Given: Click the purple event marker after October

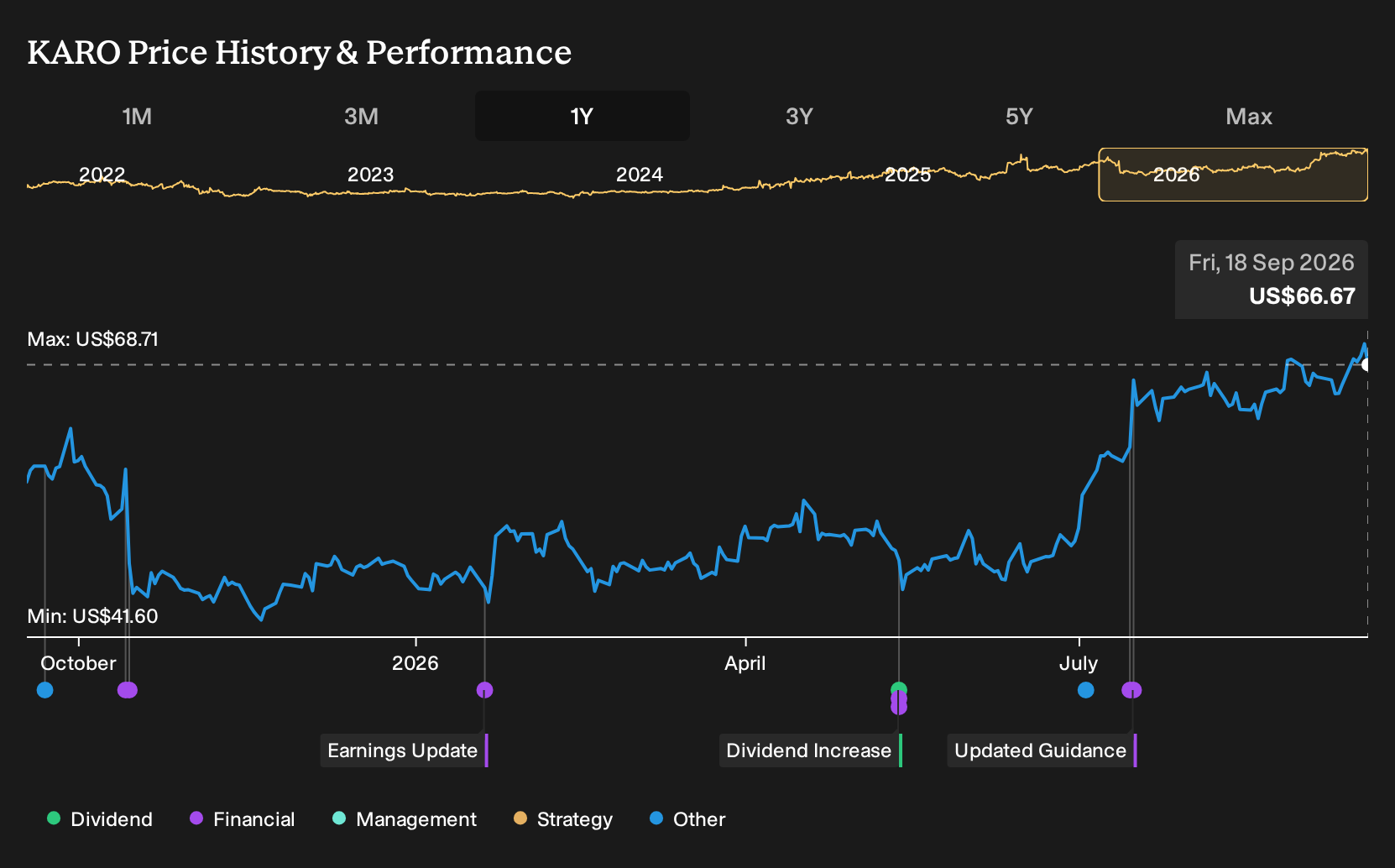Looking at the screenshot, I should (x=127, y=690).
